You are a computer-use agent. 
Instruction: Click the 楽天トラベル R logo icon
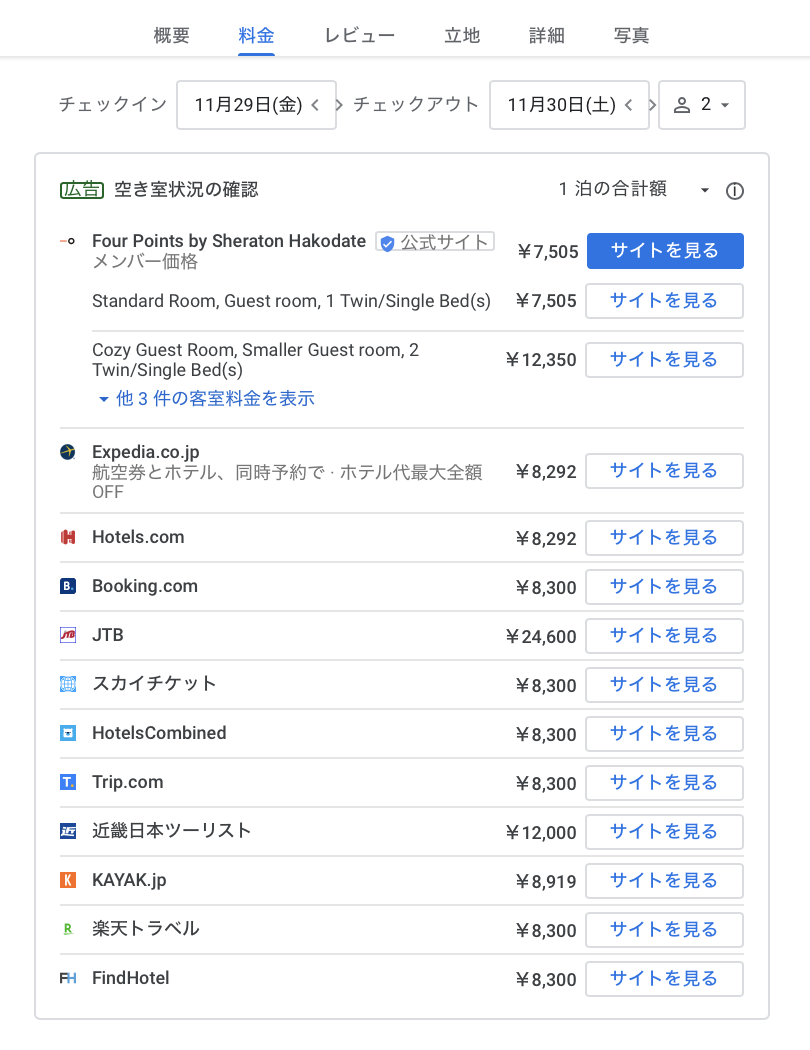pyautogui.click(x=68, y=929)
